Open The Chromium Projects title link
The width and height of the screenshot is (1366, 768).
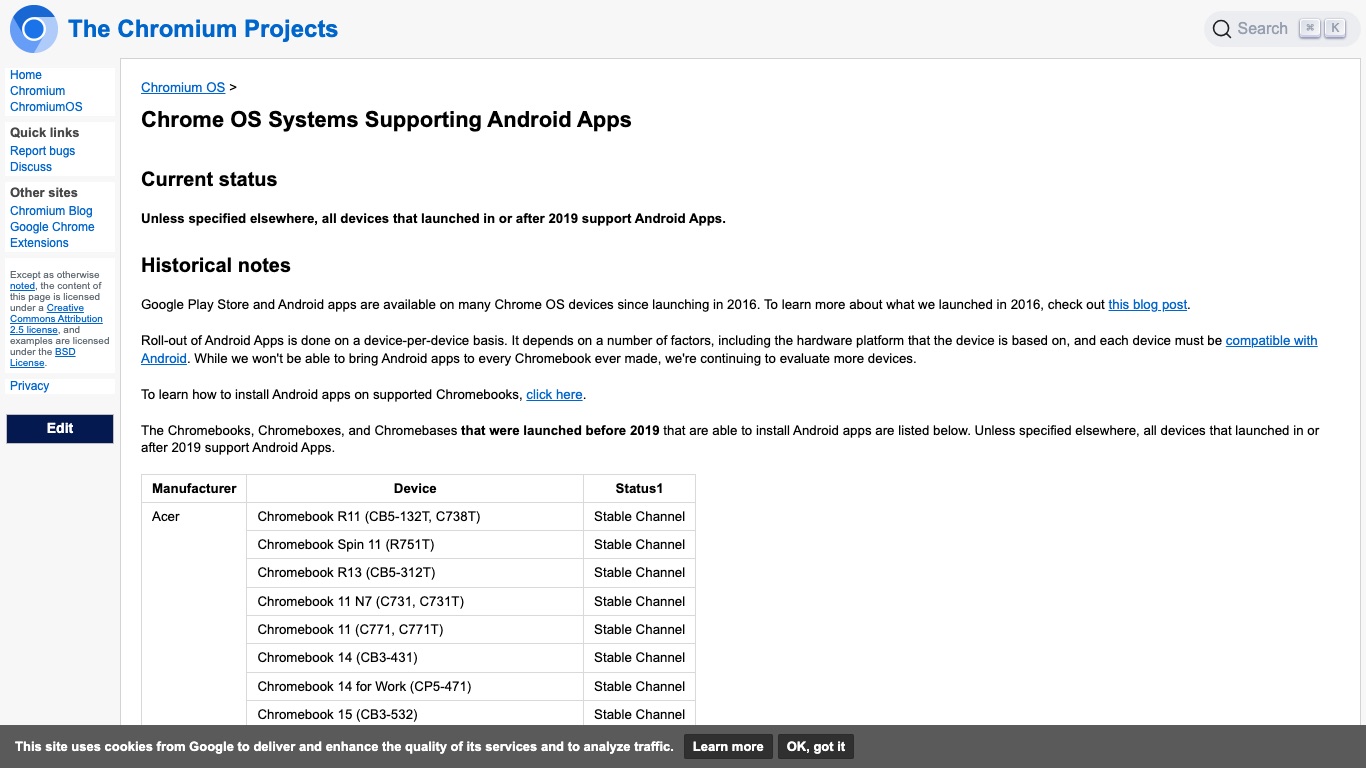pyautogui.click(x=203, y=29)
